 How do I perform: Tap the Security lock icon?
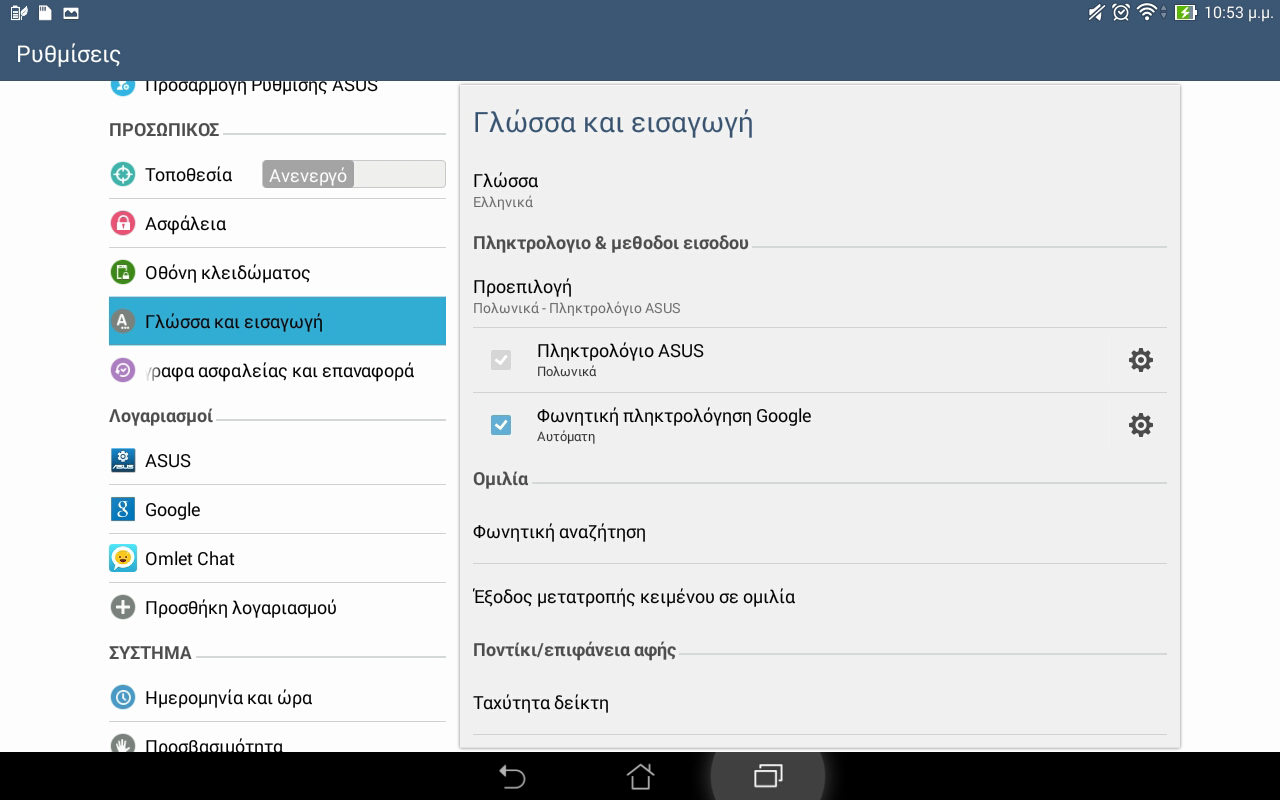click(x=122, y=223)
